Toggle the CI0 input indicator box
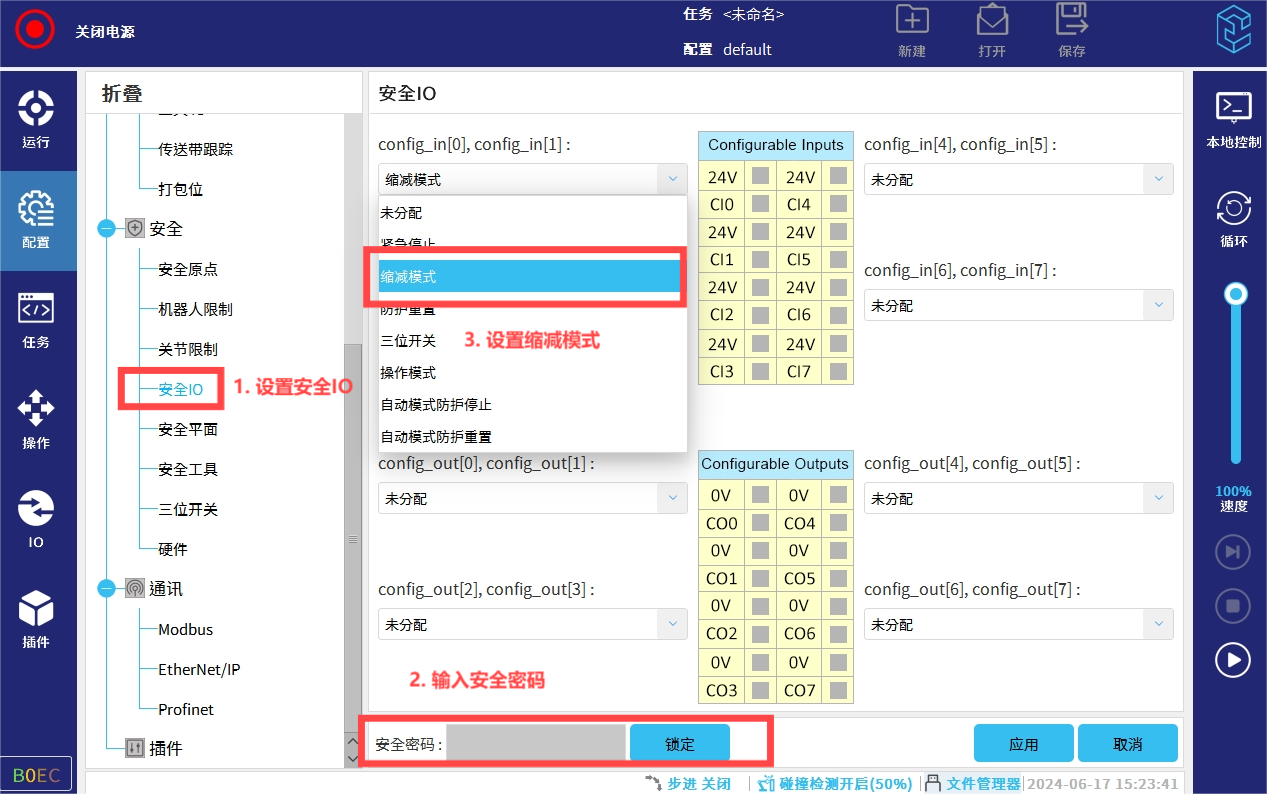Screen dimensions: 1267x794 [761, 204]
